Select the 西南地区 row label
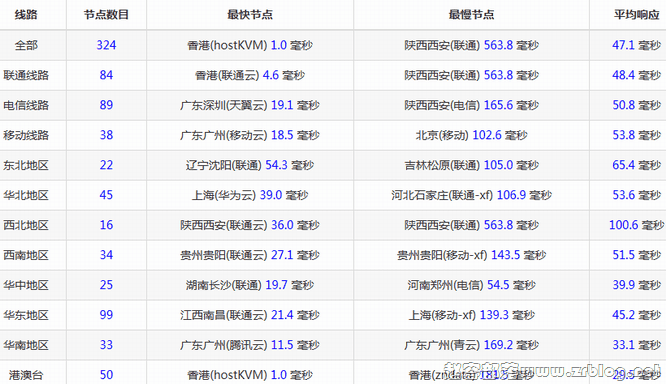This screenshot has width=666, height=384. point(26,255)
